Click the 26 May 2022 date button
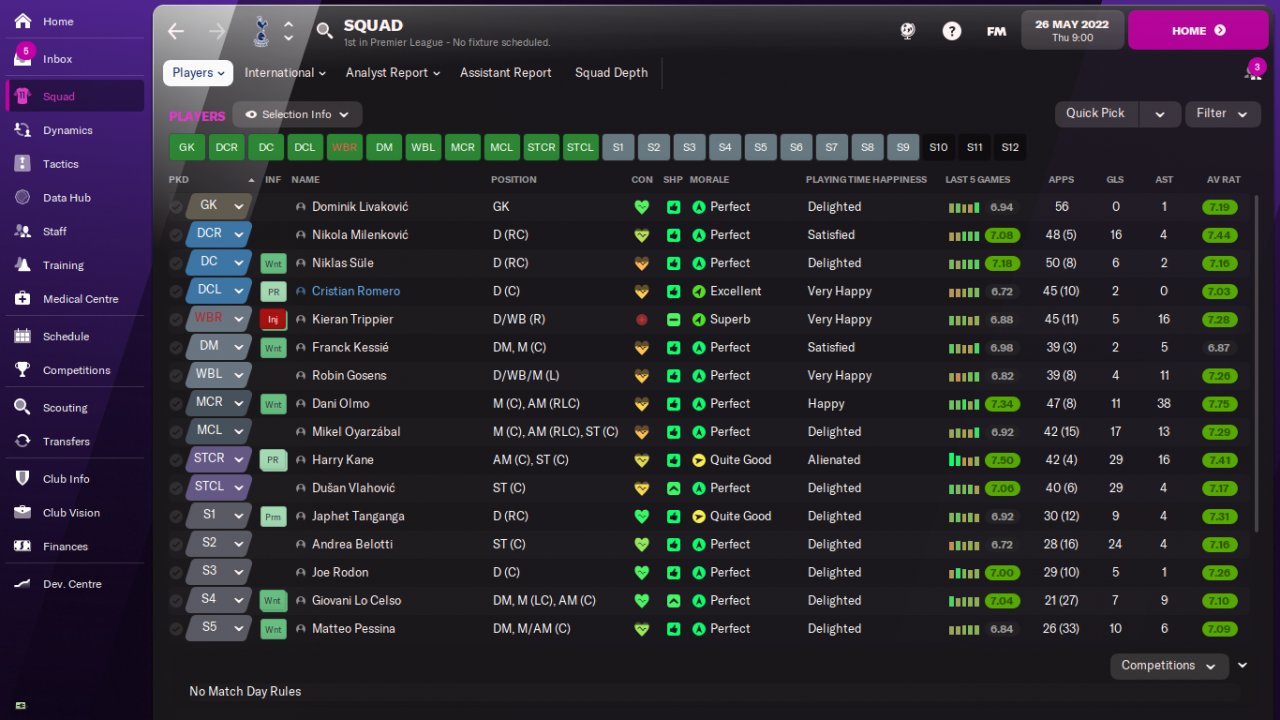The width and height of the screenshot is (1280, 720). click(1072, 30)
